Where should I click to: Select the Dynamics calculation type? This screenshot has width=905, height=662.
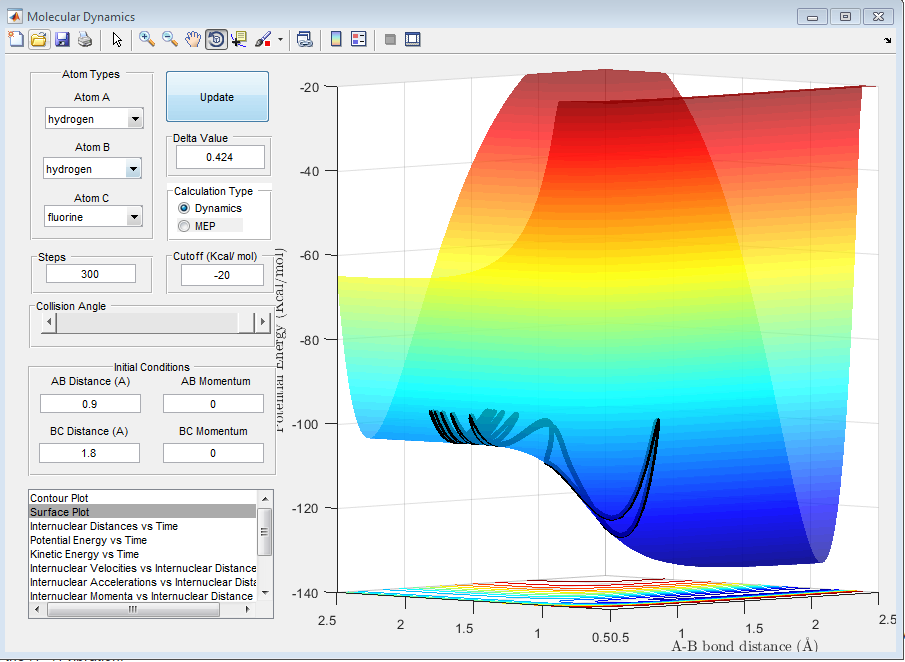pyautogui.click(x=184, y=208)
